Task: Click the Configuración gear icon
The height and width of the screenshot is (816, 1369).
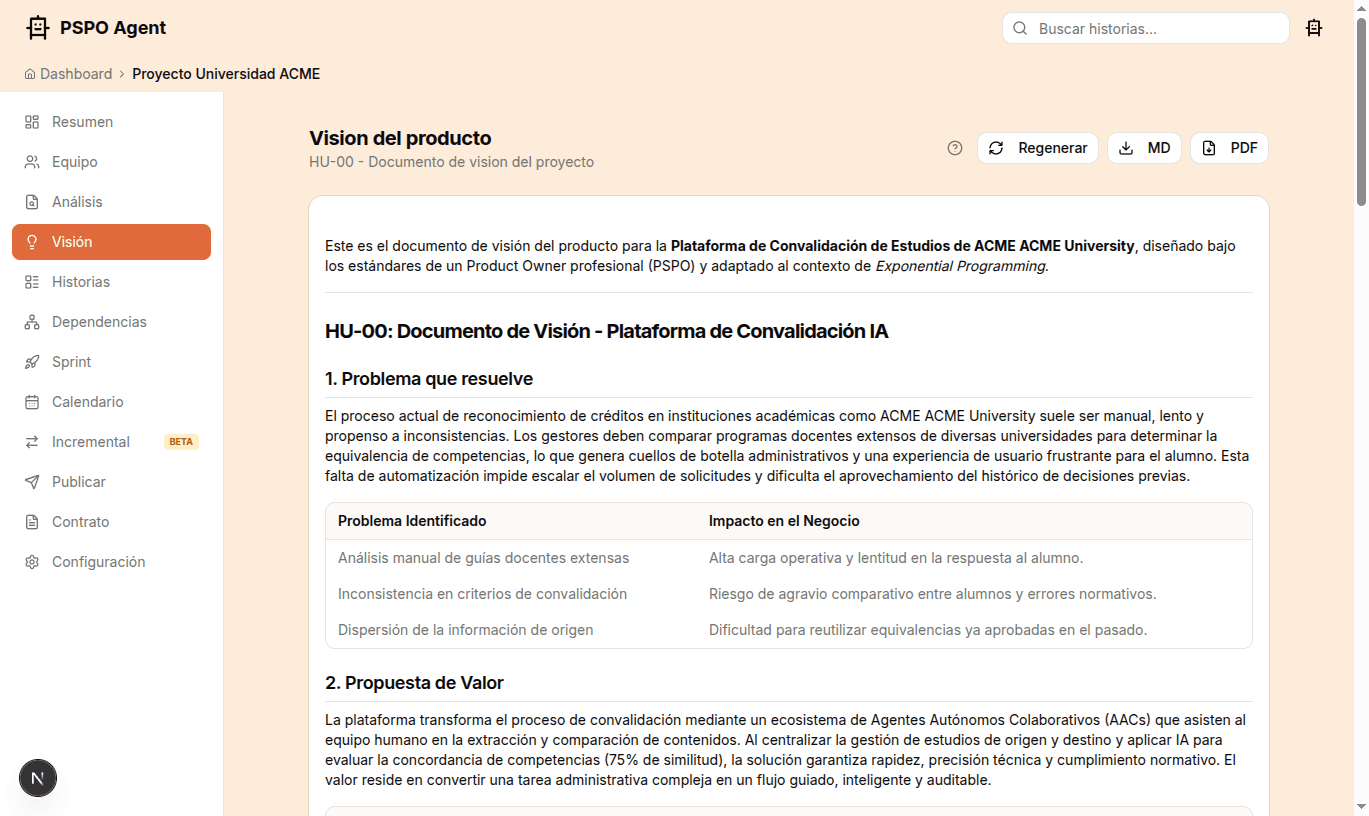Action: pyautogui.click(x=31, y=561)
